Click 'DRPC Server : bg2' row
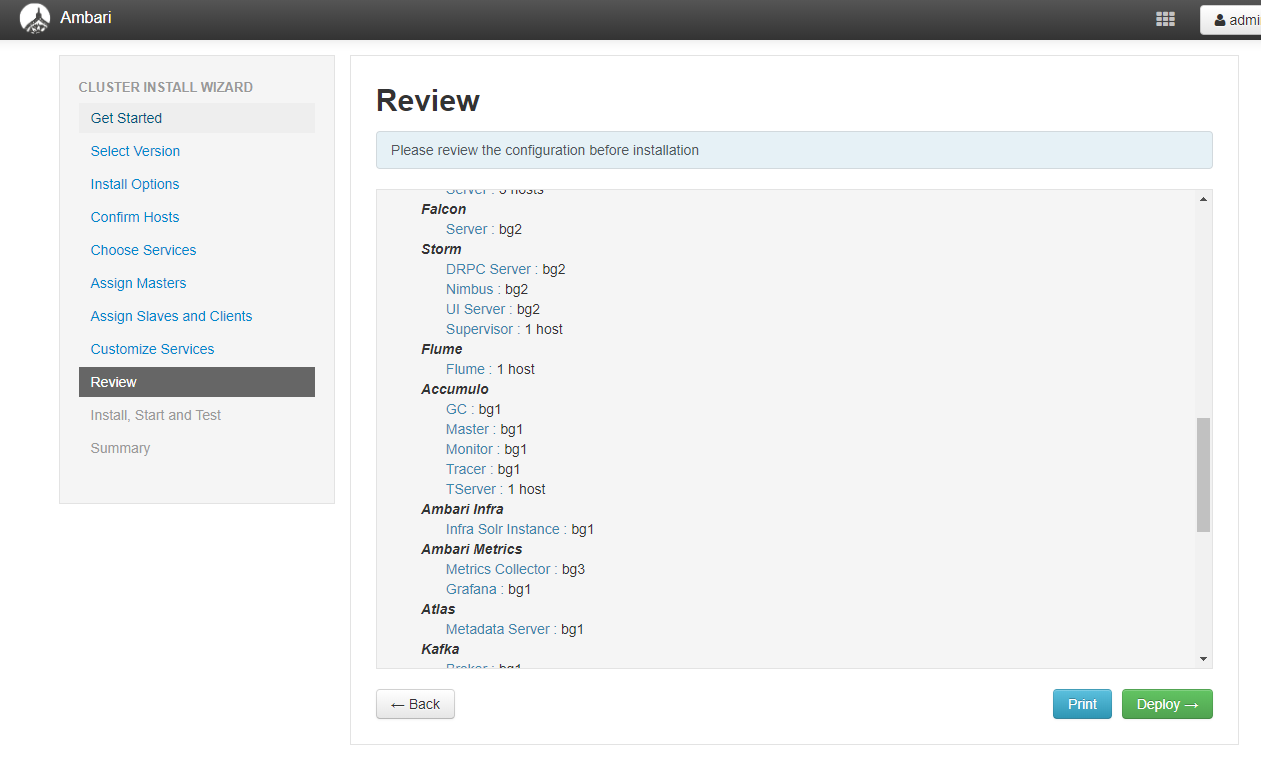Viewport: 1261px width, 764px height. coord(506,269)
